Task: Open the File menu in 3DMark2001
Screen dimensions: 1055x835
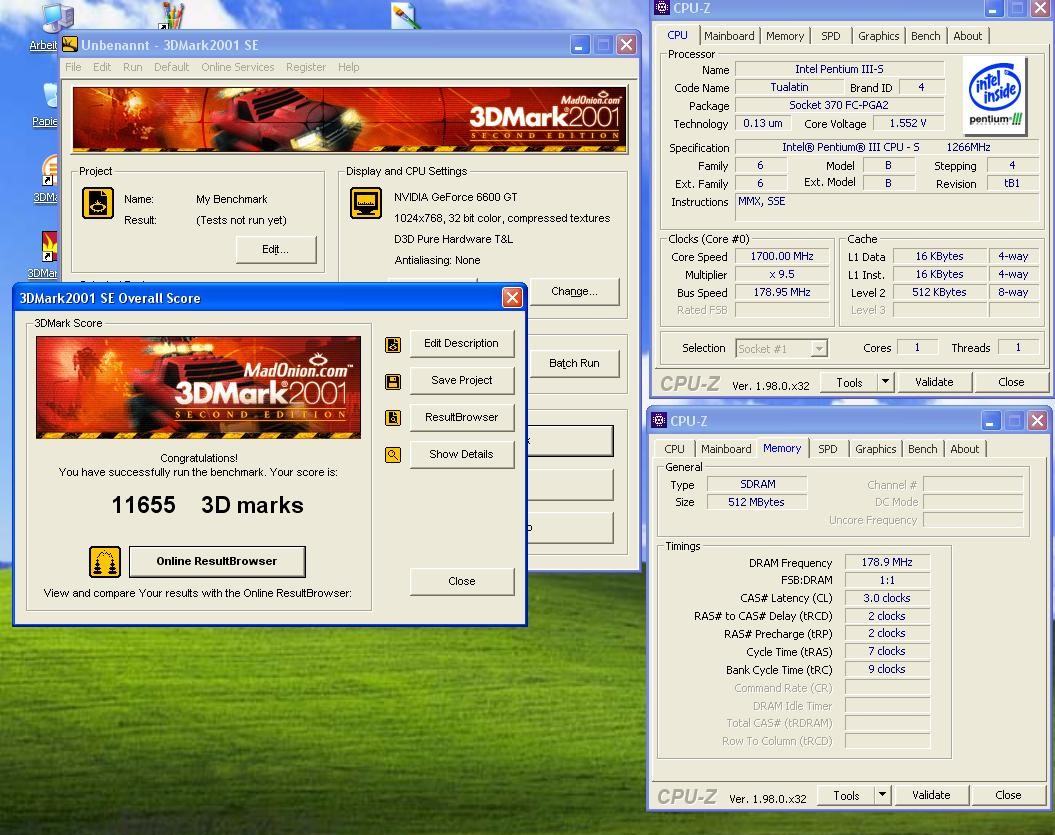Action: [73, 67]
